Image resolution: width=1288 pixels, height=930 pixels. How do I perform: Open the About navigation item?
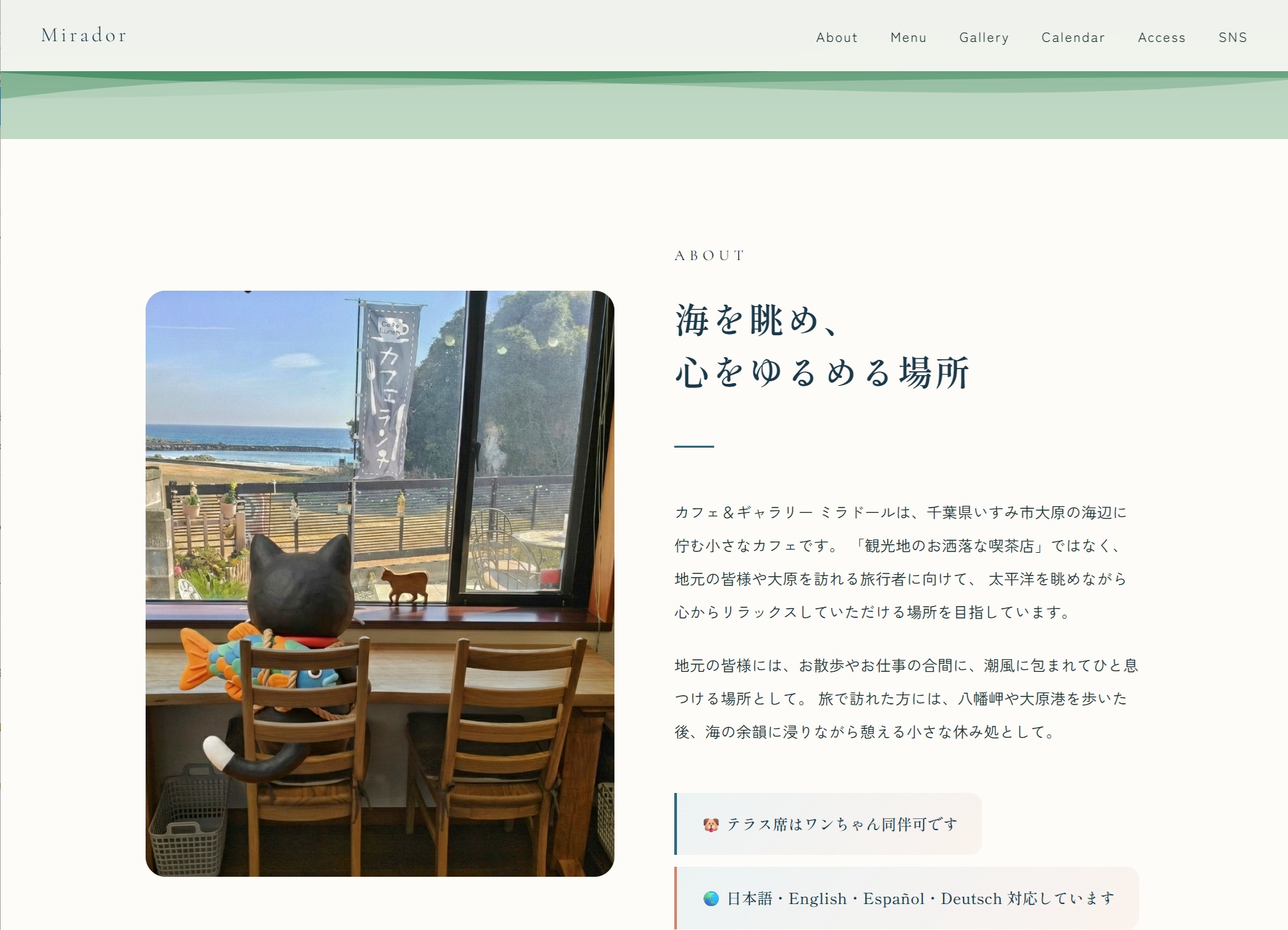tap(837, 38)
